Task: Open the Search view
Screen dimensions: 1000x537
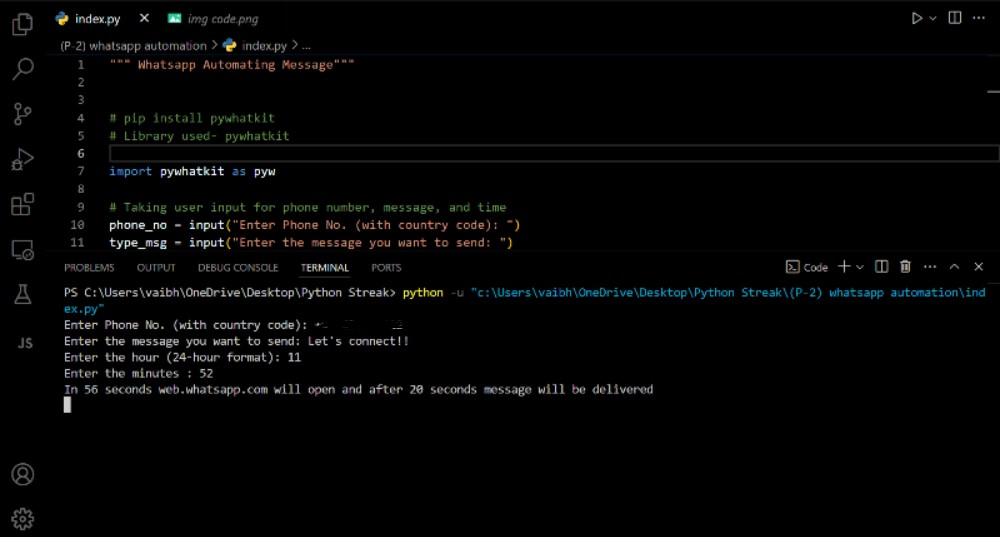Action: (22, 69)
